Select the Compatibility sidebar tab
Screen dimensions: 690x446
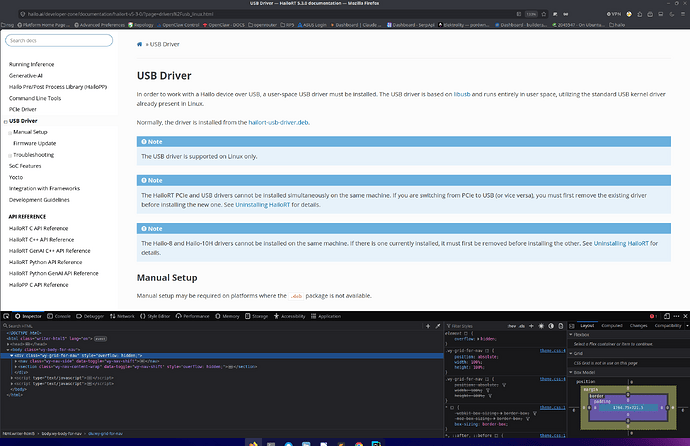pos(668,325)
